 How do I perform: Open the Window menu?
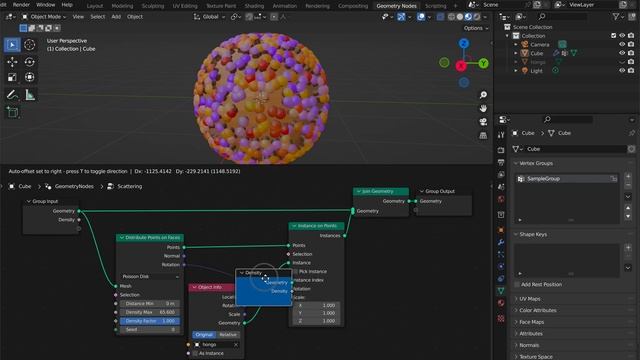(46, 5)
